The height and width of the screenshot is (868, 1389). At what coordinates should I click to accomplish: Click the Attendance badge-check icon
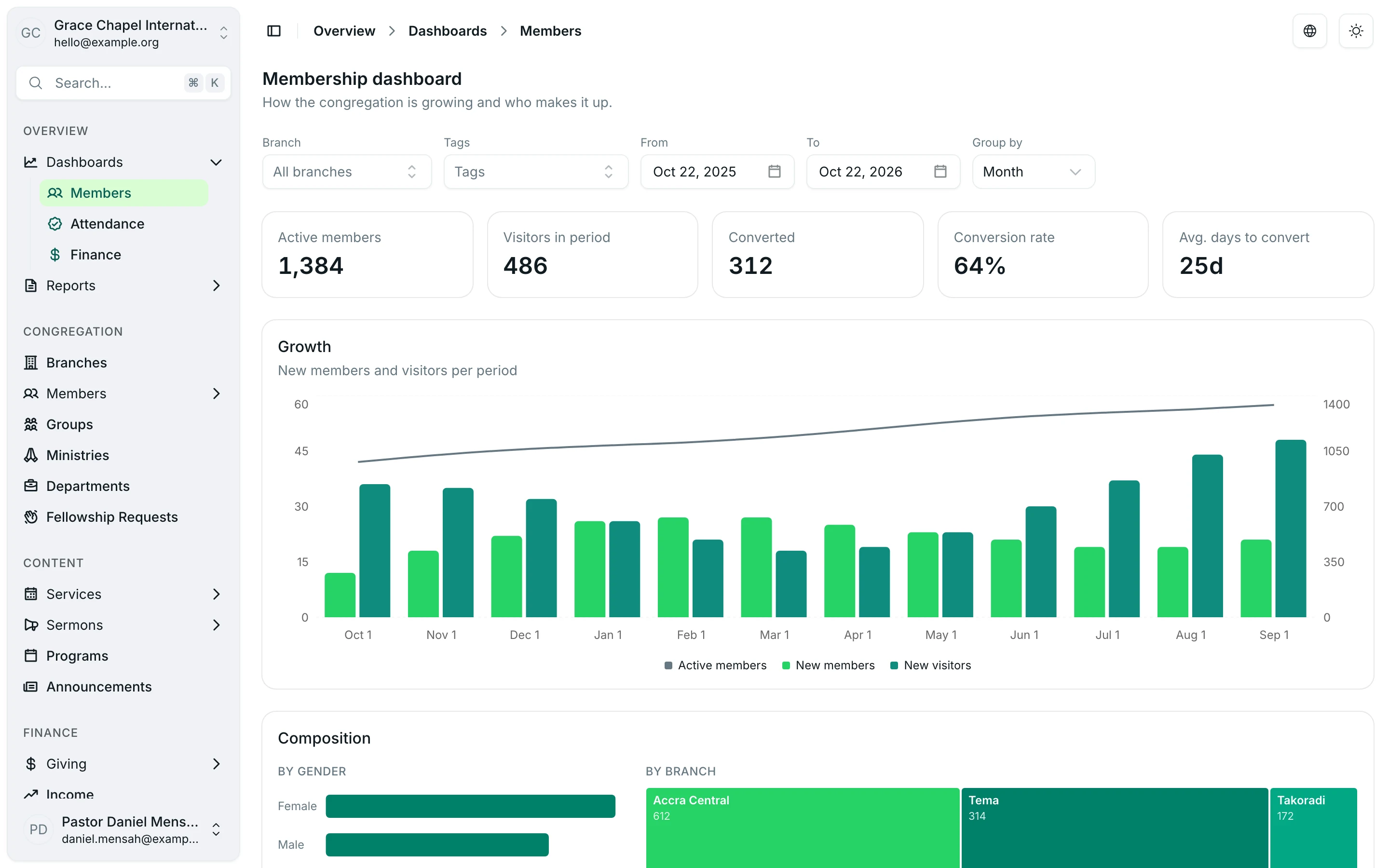[x=55, y=224]
